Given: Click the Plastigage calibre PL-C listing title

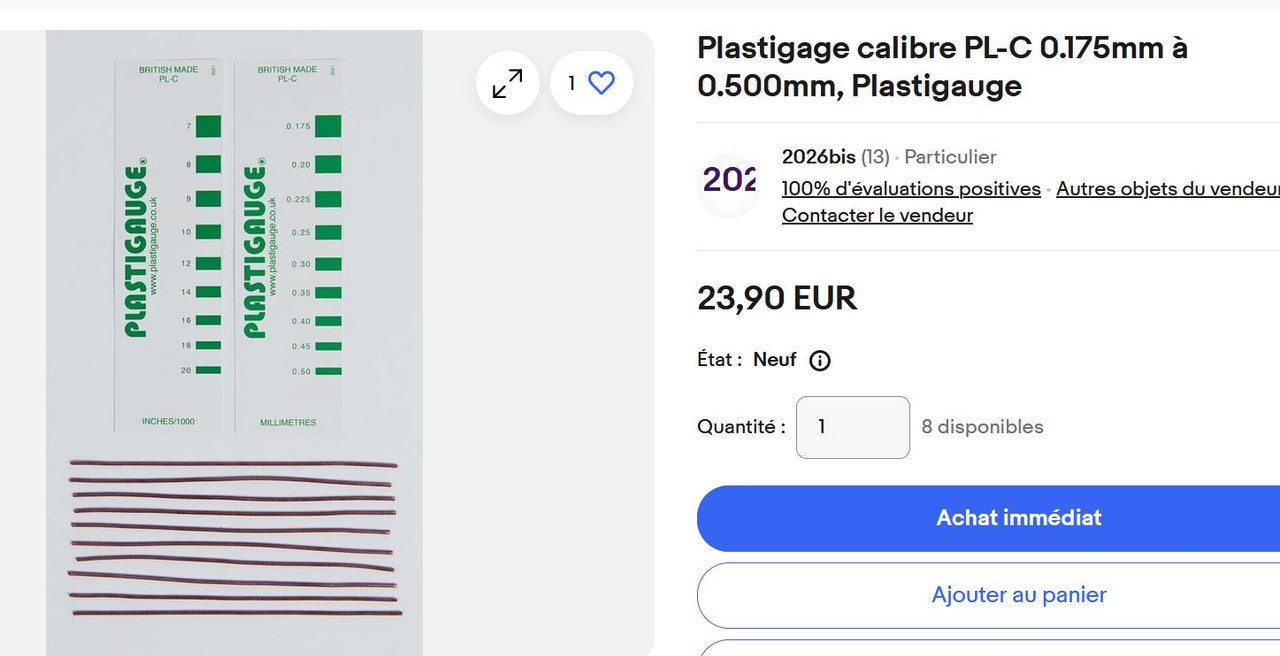Looking at the screenshot, I should [942, 67].
